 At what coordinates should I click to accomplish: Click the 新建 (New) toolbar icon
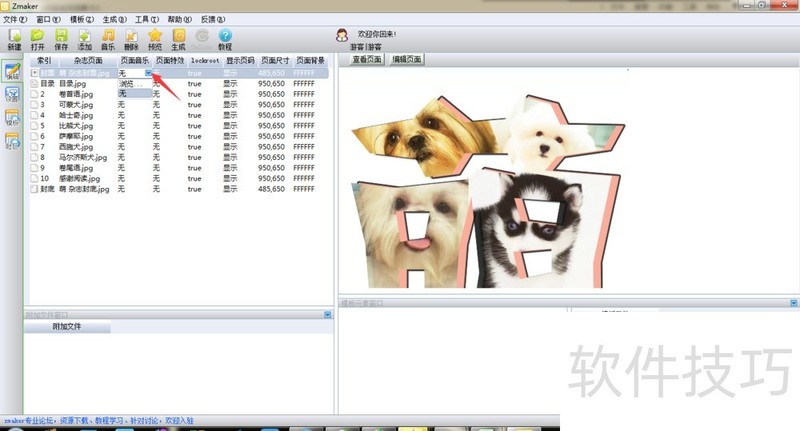tap(13, 37)
